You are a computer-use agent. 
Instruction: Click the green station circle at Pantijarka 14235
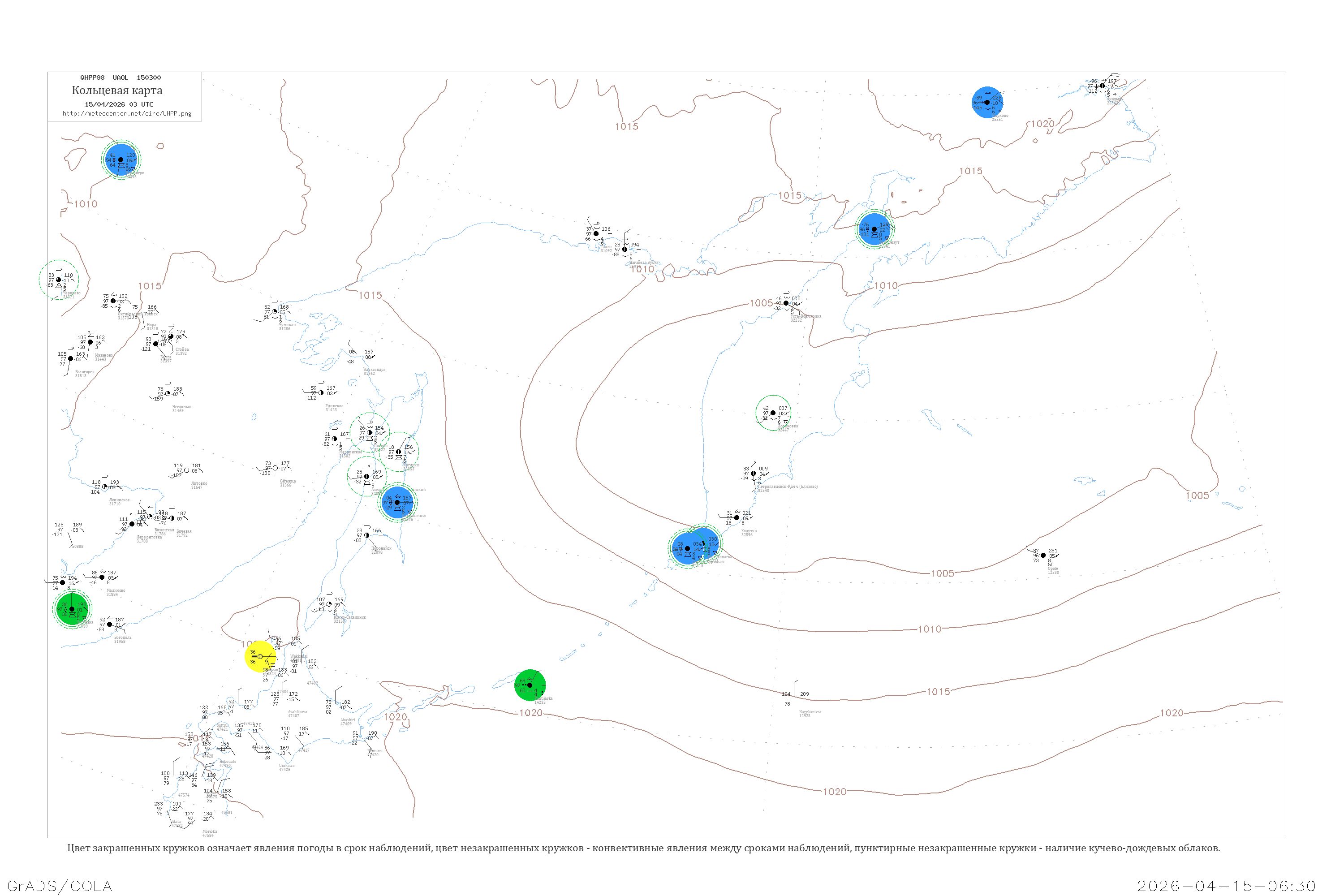530,685
